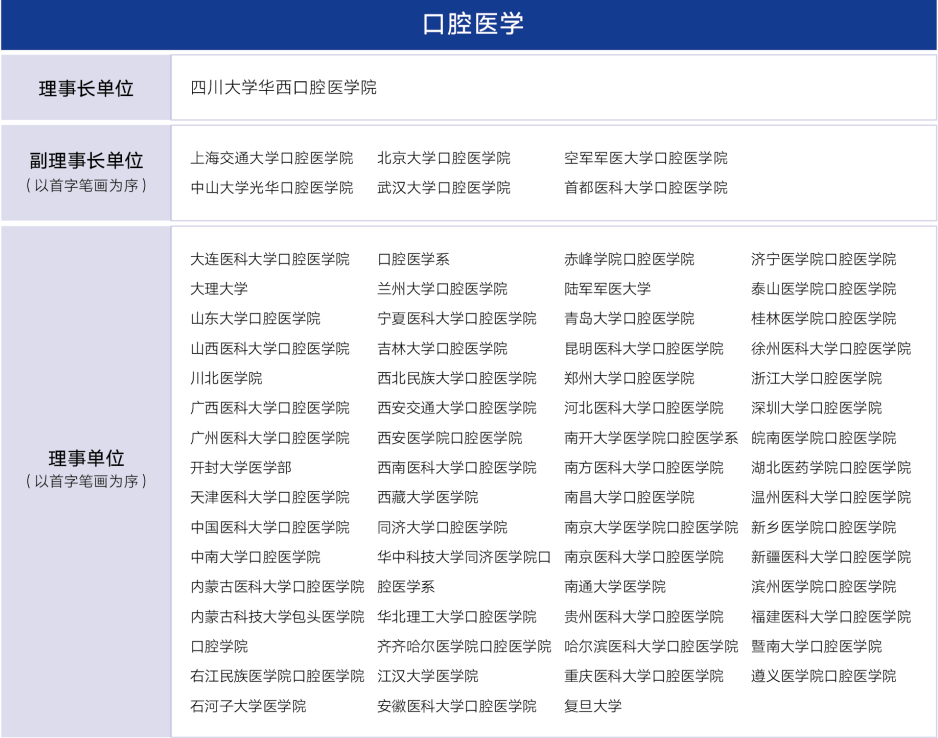This screenshot has height=738, width=938.
Task: Click '中国医科大学口腔医学院' entry
Action: pos(270,527)
